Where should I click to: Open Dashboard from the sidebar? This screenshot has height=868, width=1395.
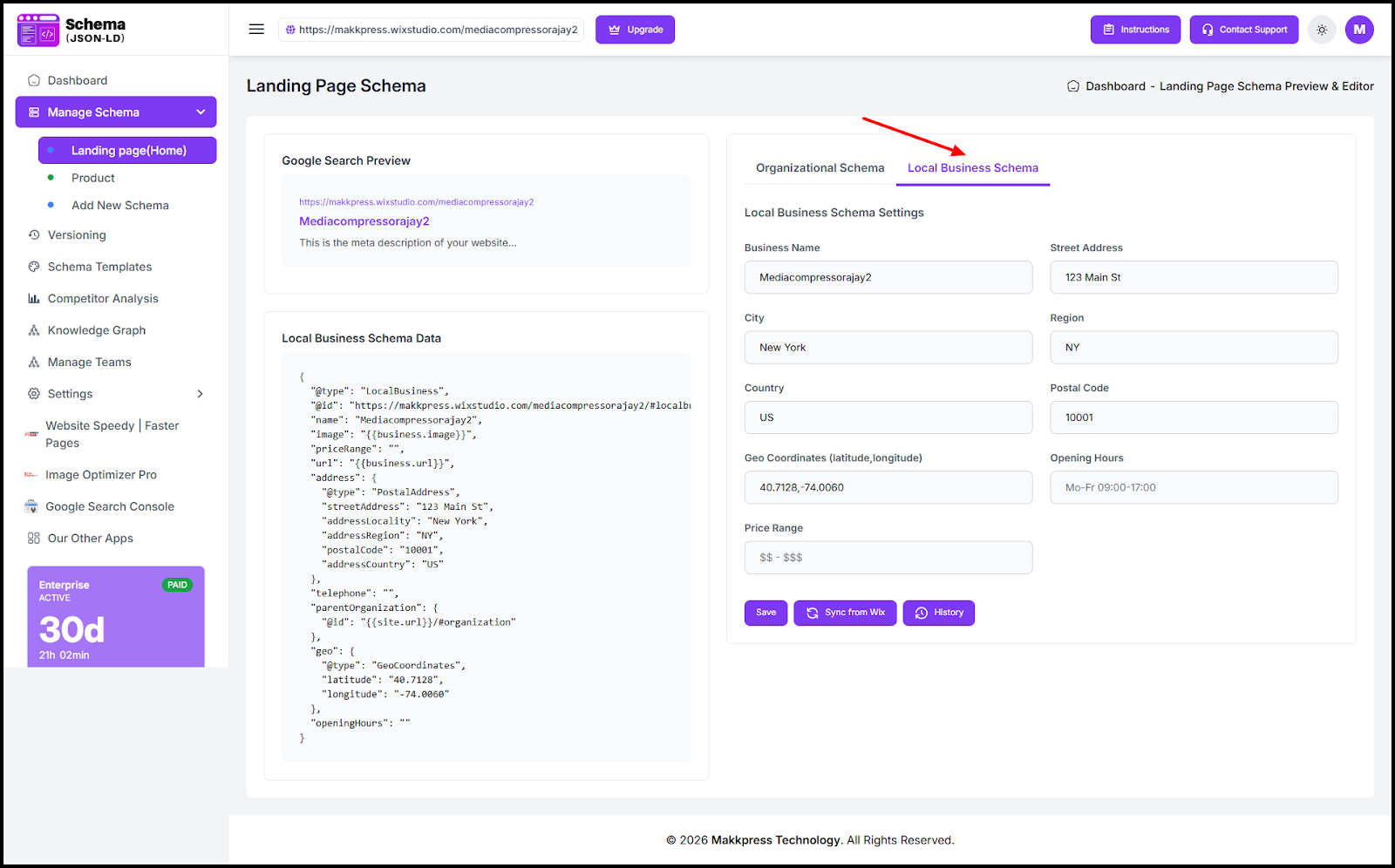tap(77, 80)
